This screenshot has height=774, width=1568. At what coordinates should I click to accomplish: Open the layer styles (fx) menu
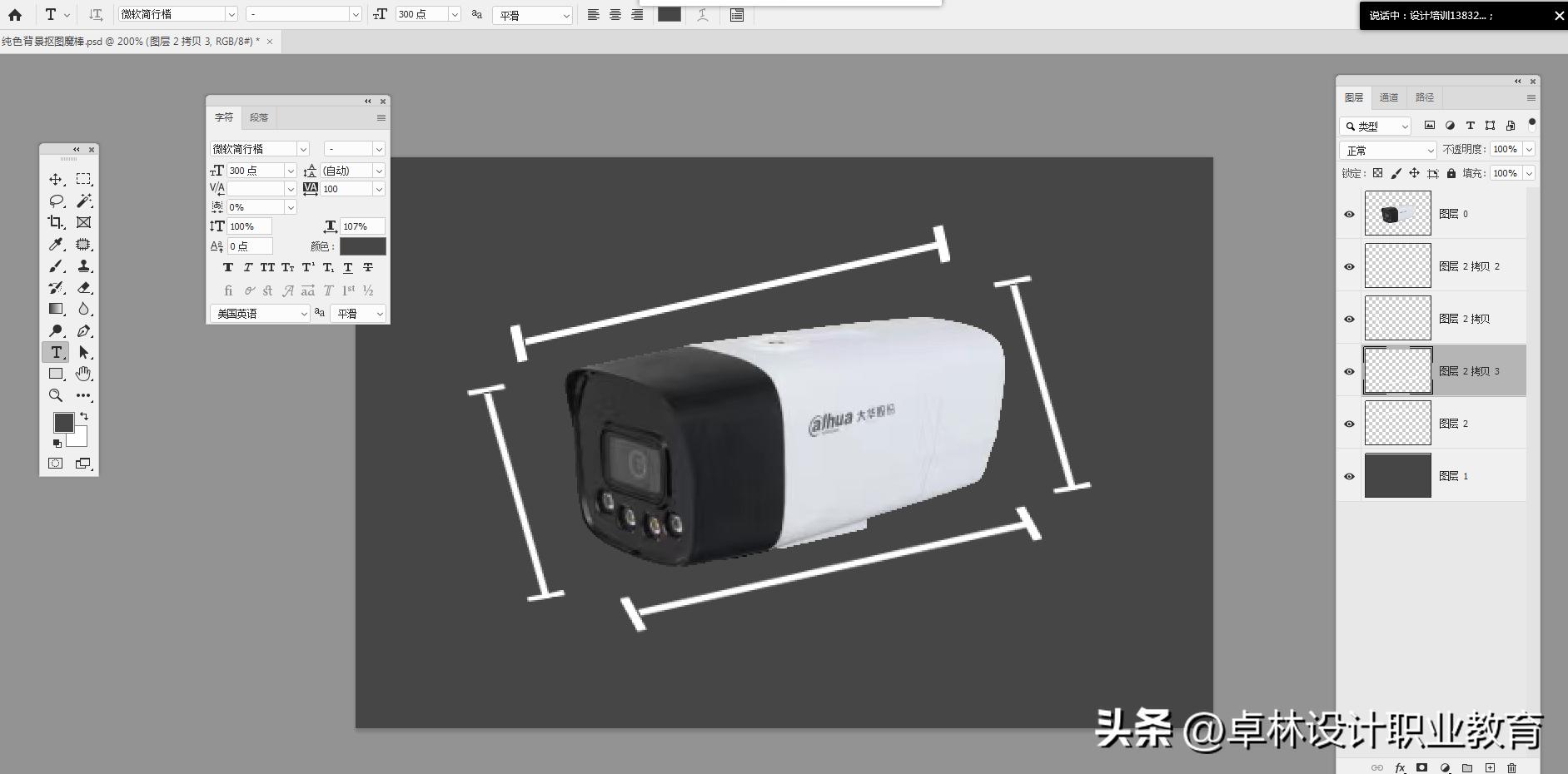(x=1400, y=768)
